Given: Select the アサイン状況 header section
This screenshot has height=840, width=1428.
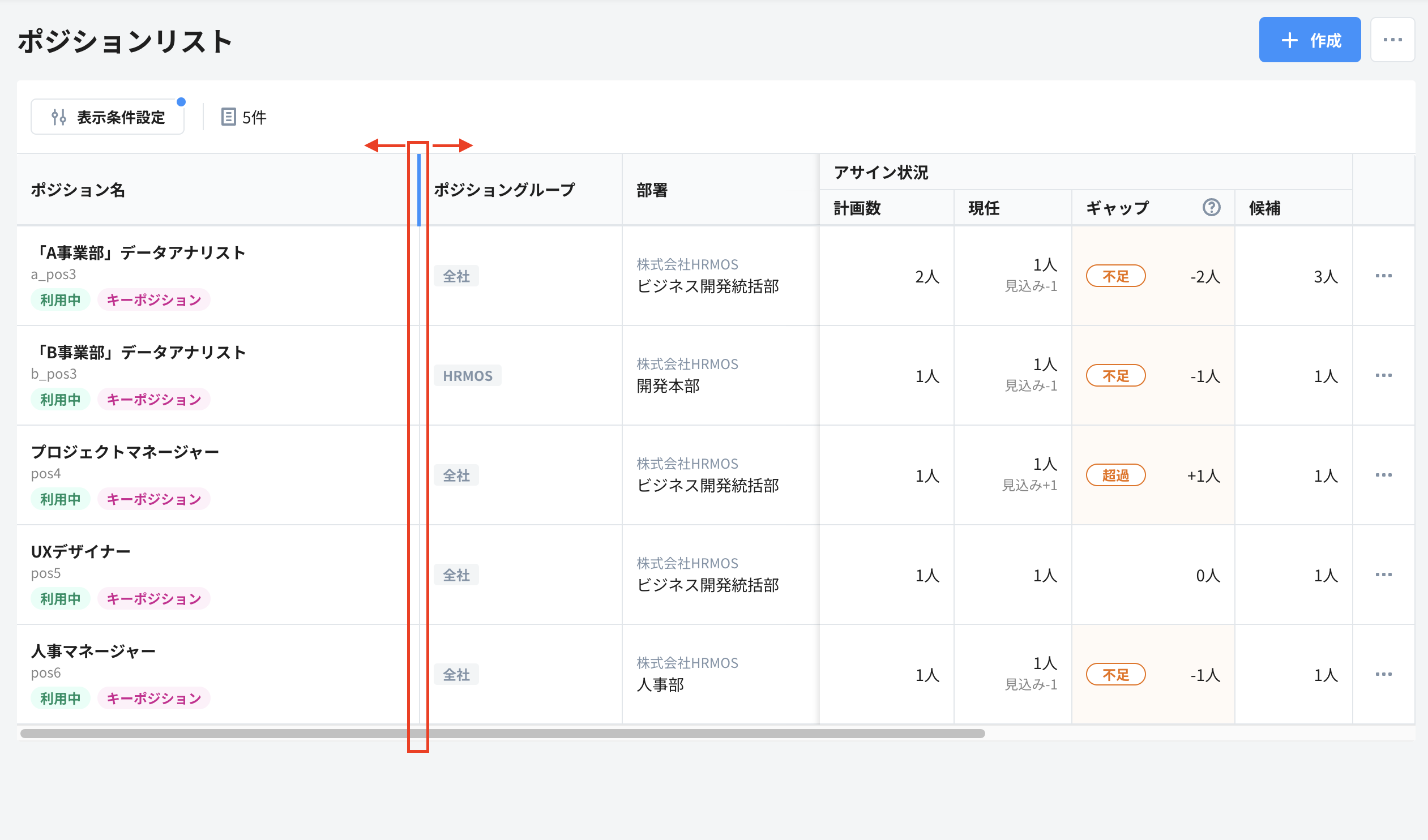Looking at the screenshot, I should tap(880, 172).
